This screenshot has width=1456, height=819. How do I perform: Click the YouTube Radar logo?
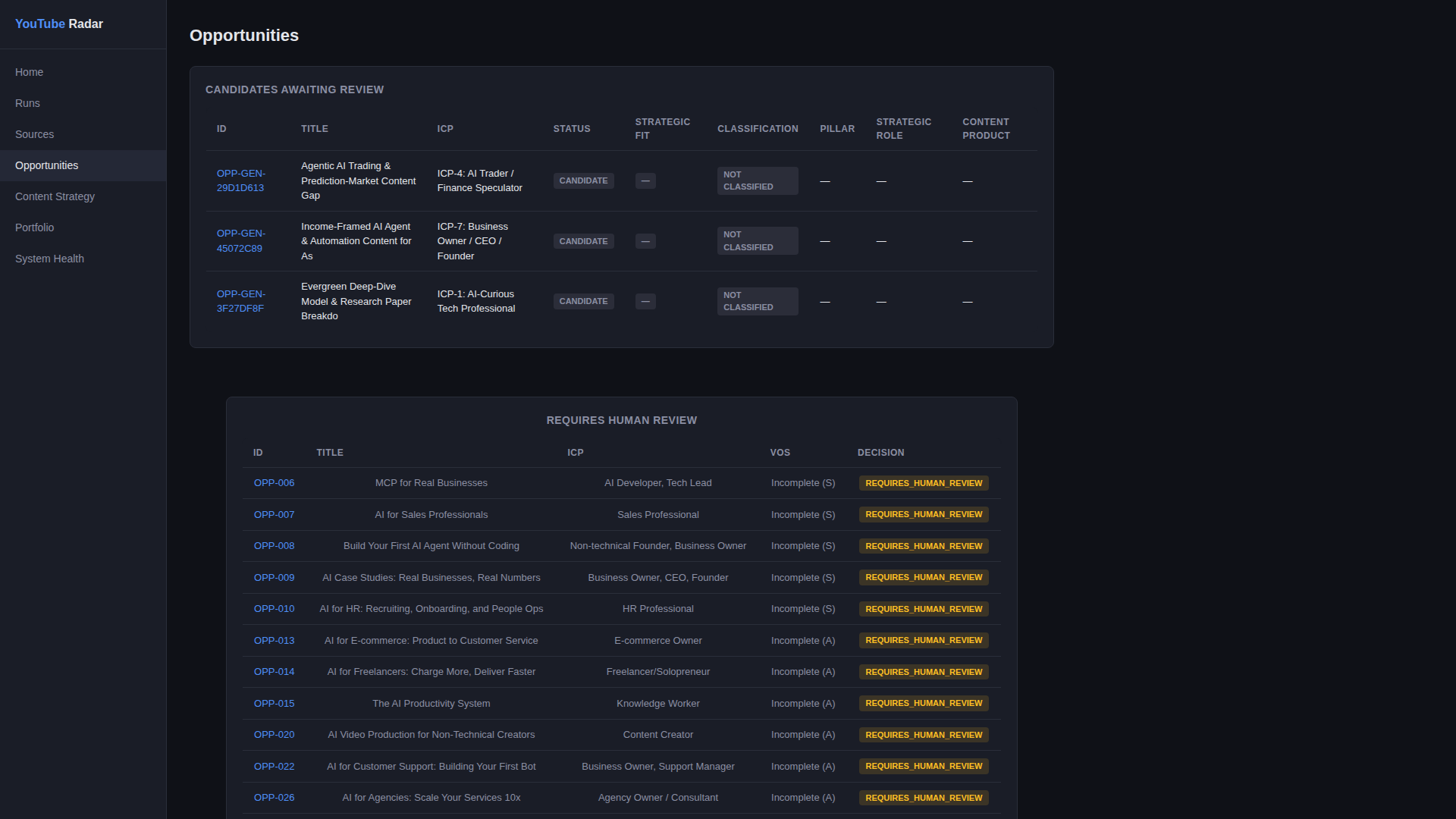pos(59,24)
